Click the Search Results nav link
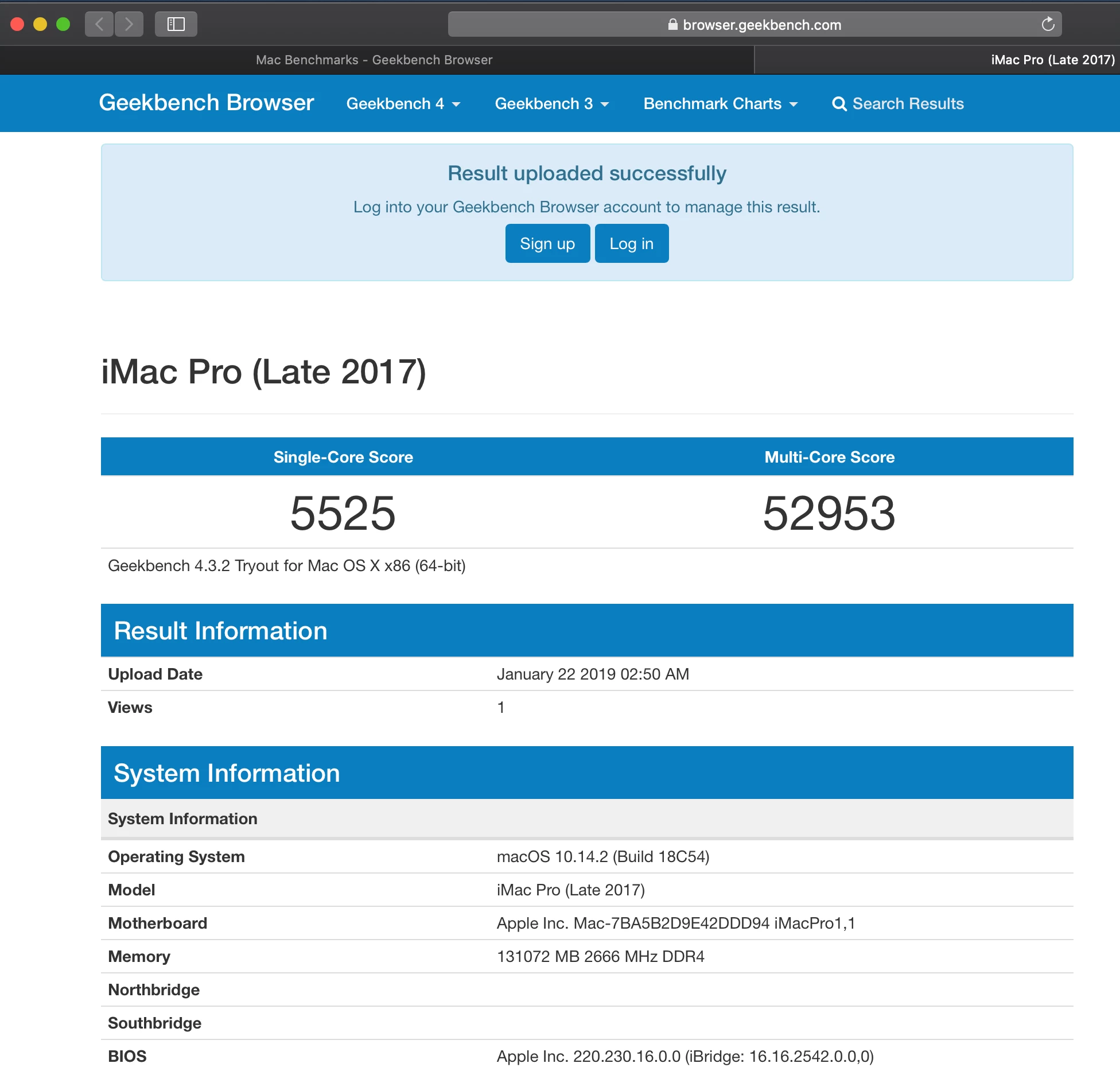 [907, 104]
